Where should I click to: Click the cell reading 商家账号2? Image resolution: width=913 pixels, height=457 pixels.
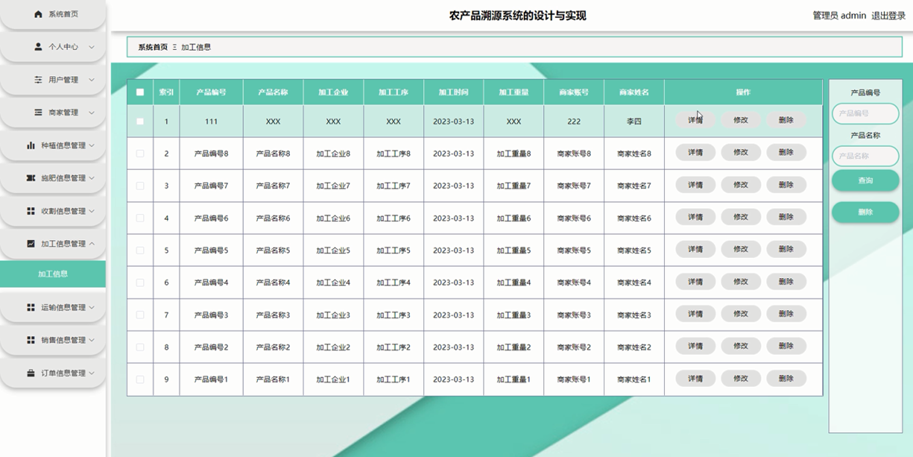click(574, 347)
